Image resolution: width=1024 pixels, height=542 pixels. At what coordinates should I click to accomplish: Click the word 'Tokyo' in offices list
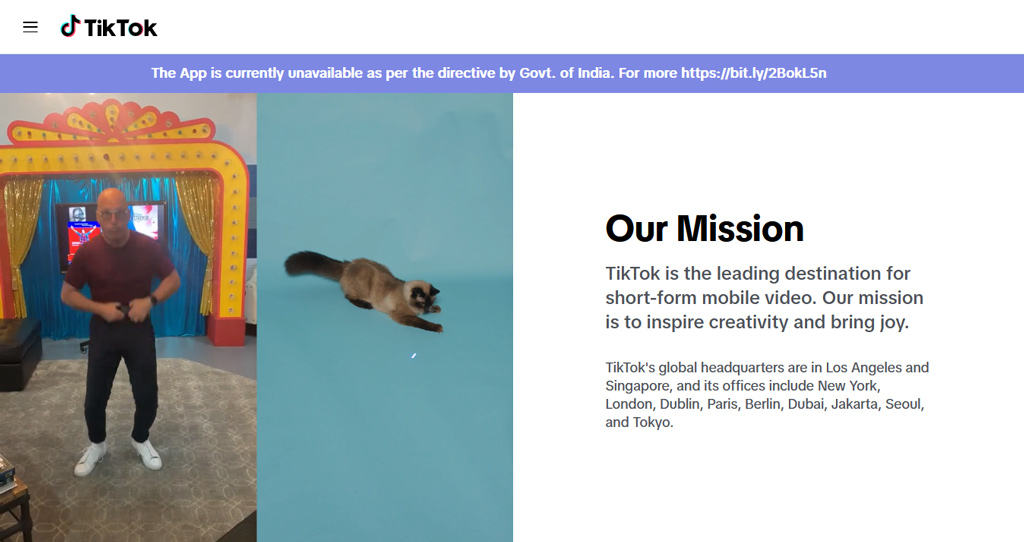tap(652, 422)
